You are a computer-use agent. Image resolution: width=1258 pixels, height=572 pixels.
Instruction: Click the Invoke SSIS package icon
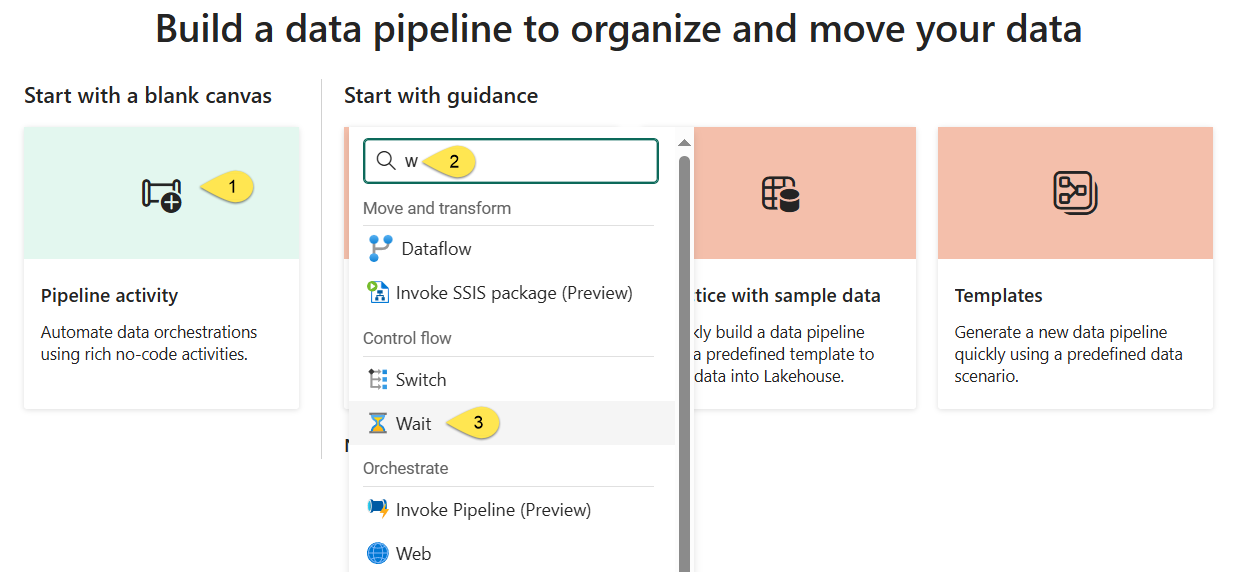pyautogui.click(x=378, y=293)
